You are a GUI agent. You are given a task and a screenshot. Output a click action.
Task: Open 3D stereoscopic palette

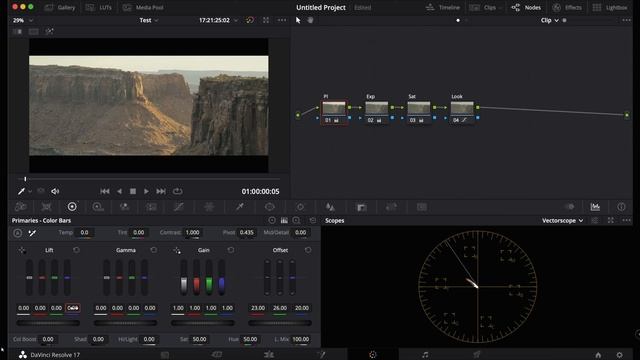(422, 207)
